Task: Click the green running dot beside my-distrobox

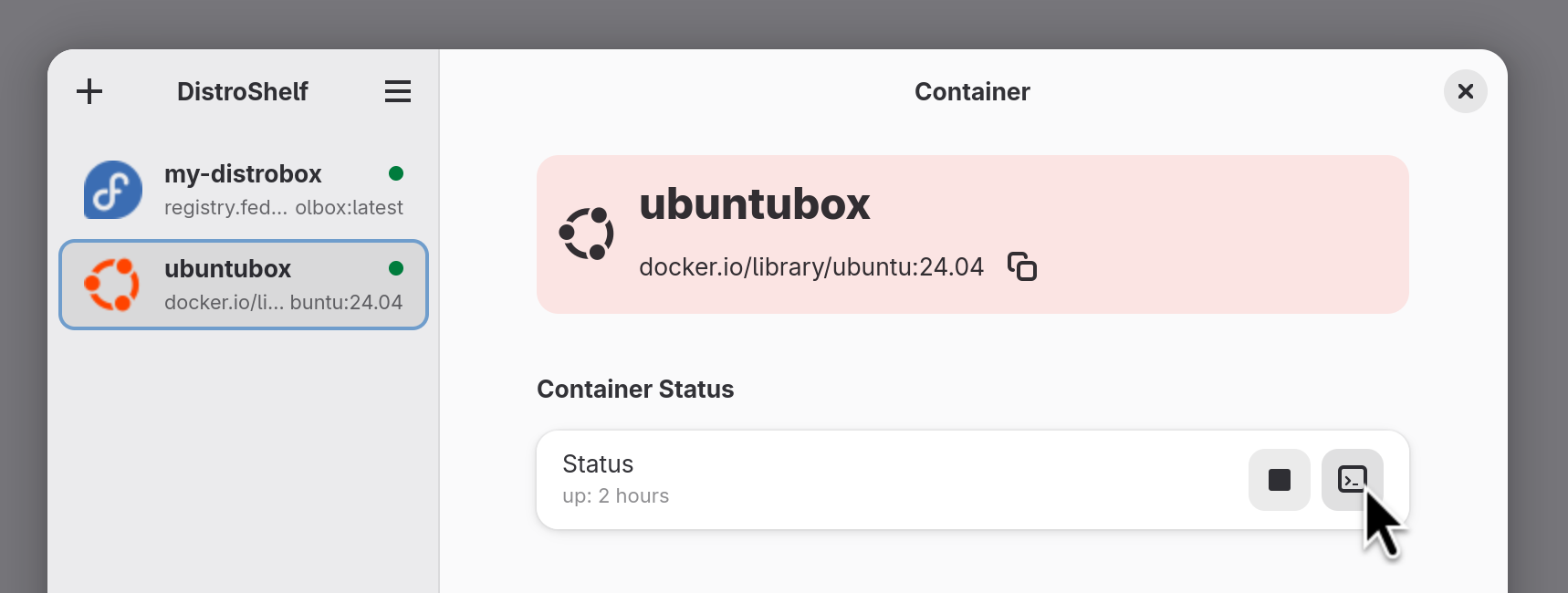Action: [396, 173]
